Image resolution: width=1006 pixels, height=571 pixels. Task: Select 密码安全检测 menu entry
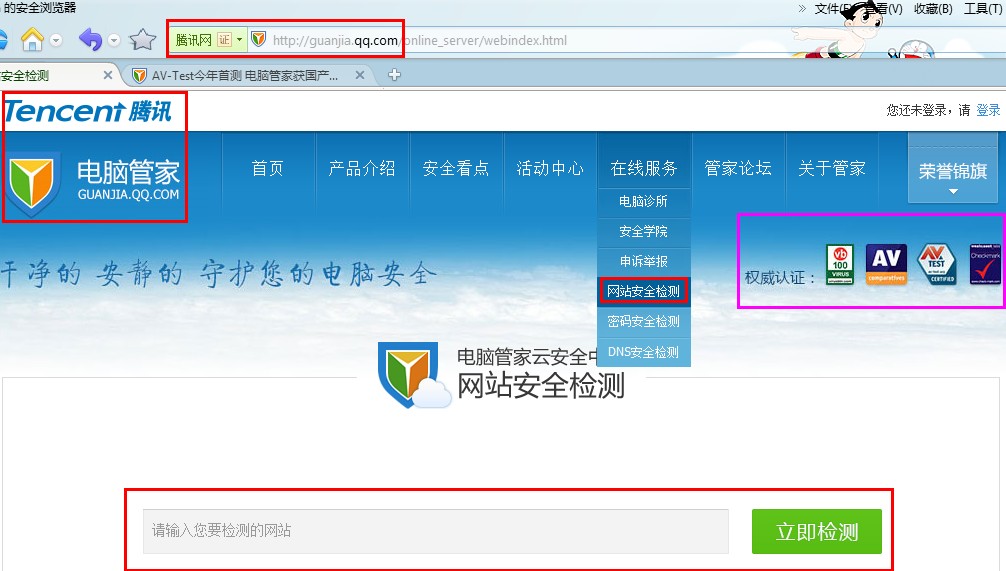[x=644, y=321]
